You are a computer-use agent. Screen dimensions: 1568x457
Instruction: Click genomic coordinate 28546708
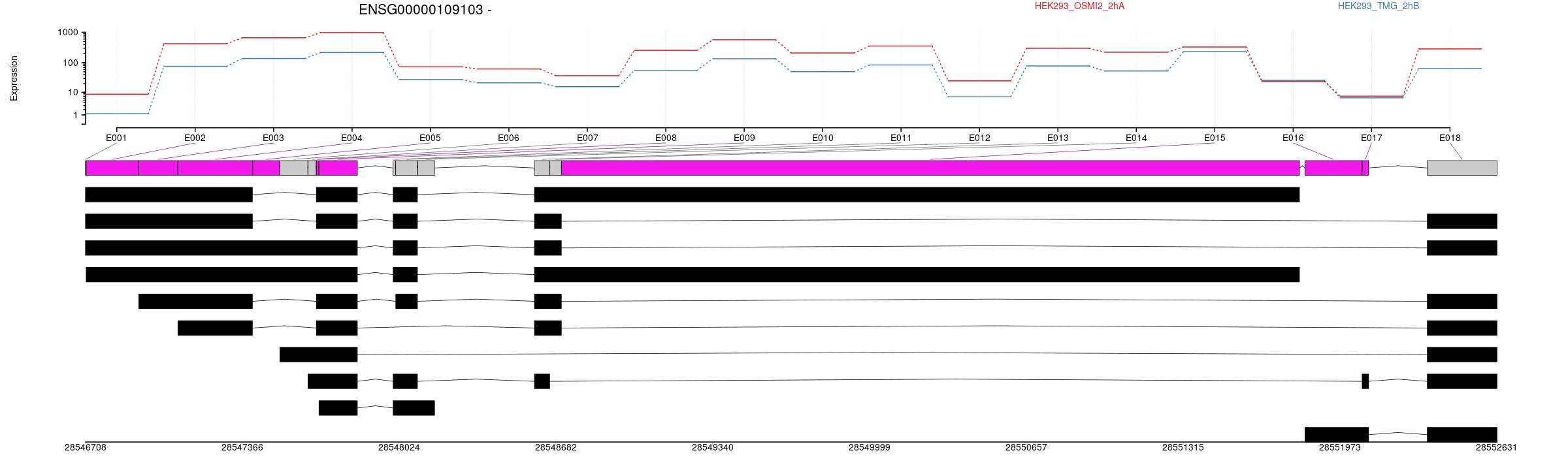(x=86, y=447)
